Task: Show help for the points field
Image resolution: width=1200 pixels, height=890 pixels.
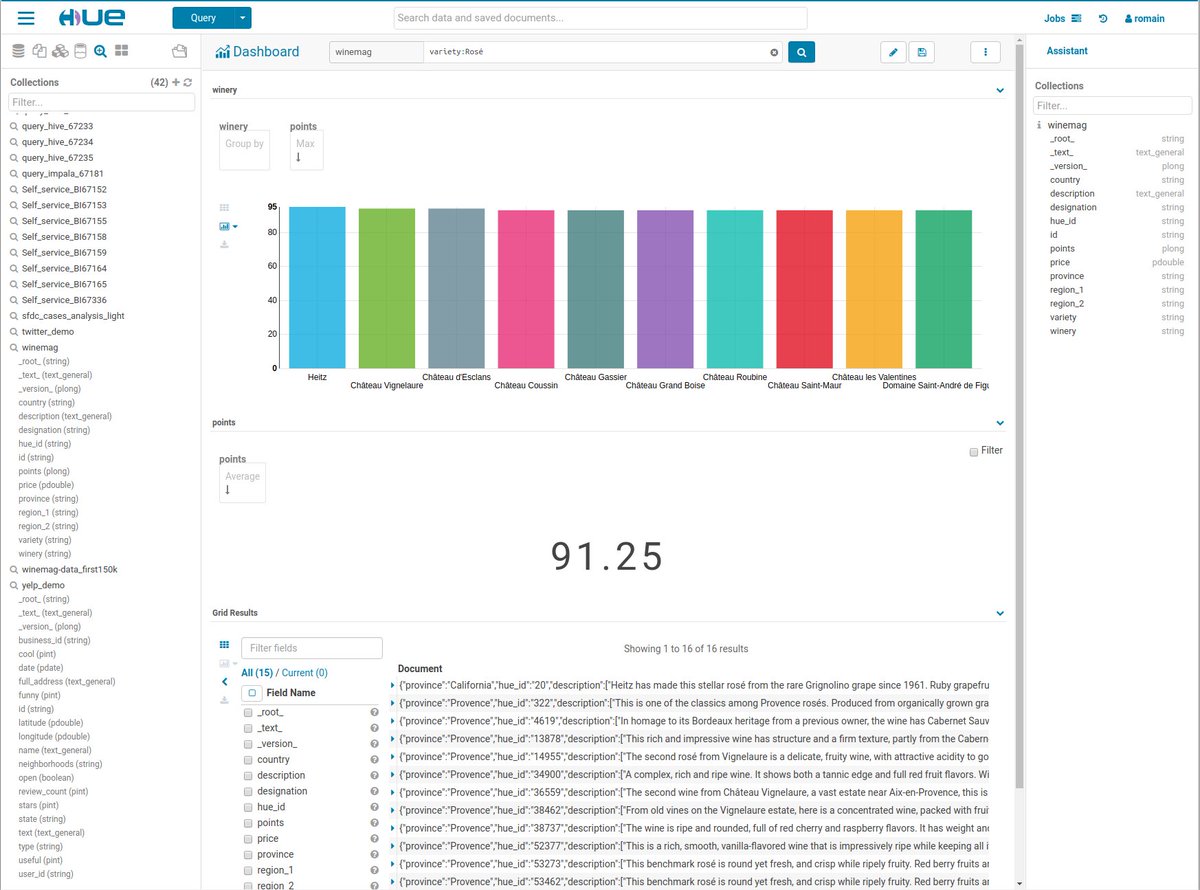Action: (374, 822)
